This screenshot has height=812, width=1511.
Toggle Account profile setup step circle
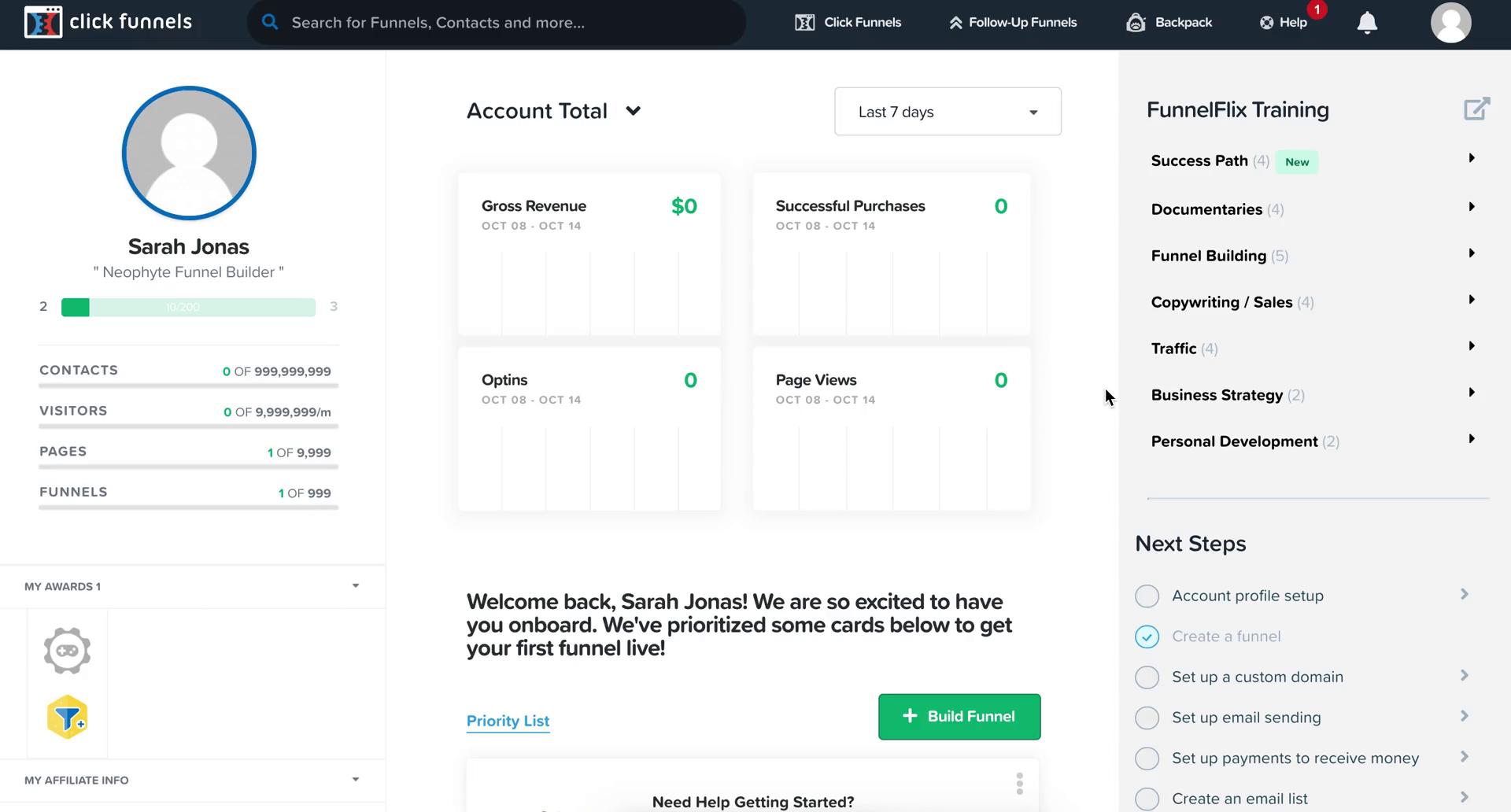pos(1147,596)
